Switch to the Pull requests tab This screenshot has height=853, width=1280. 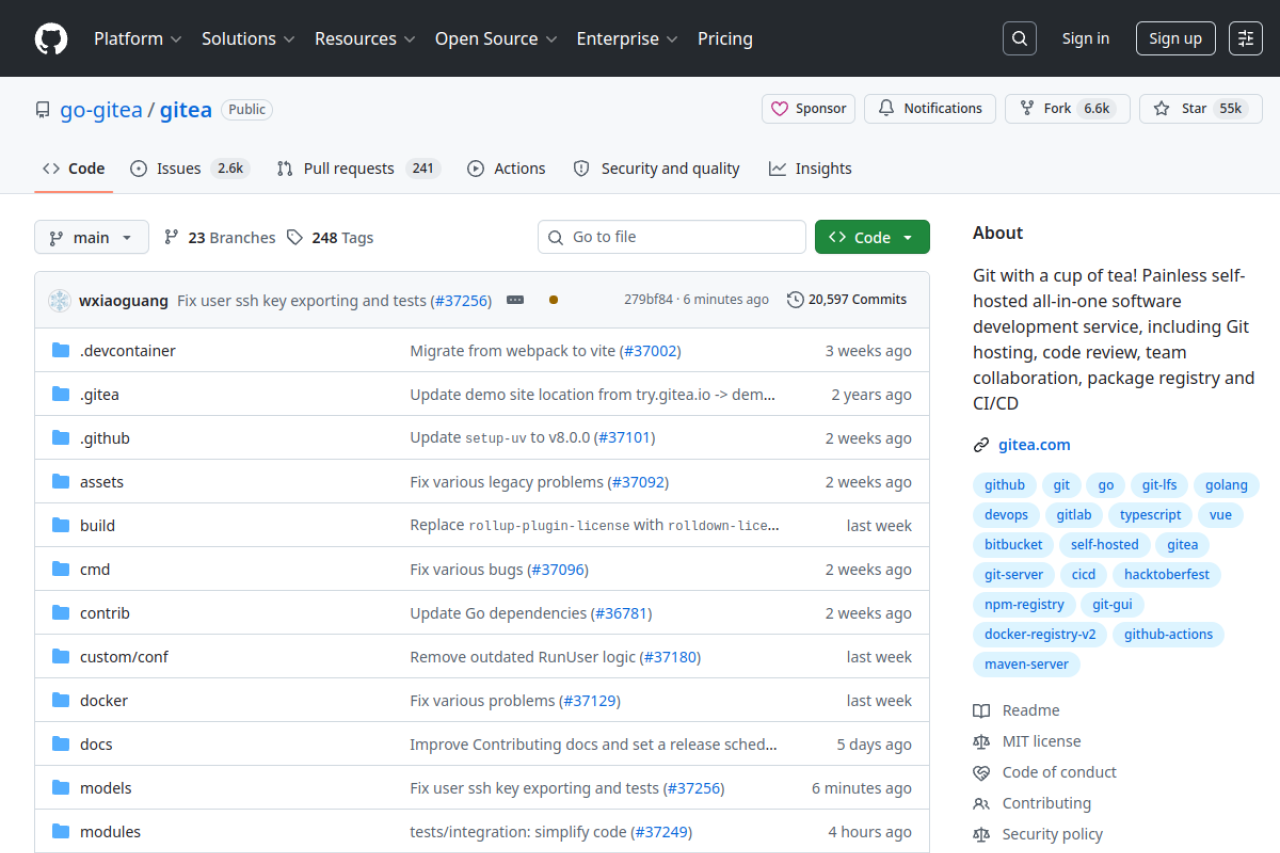[x=343, y=168]
